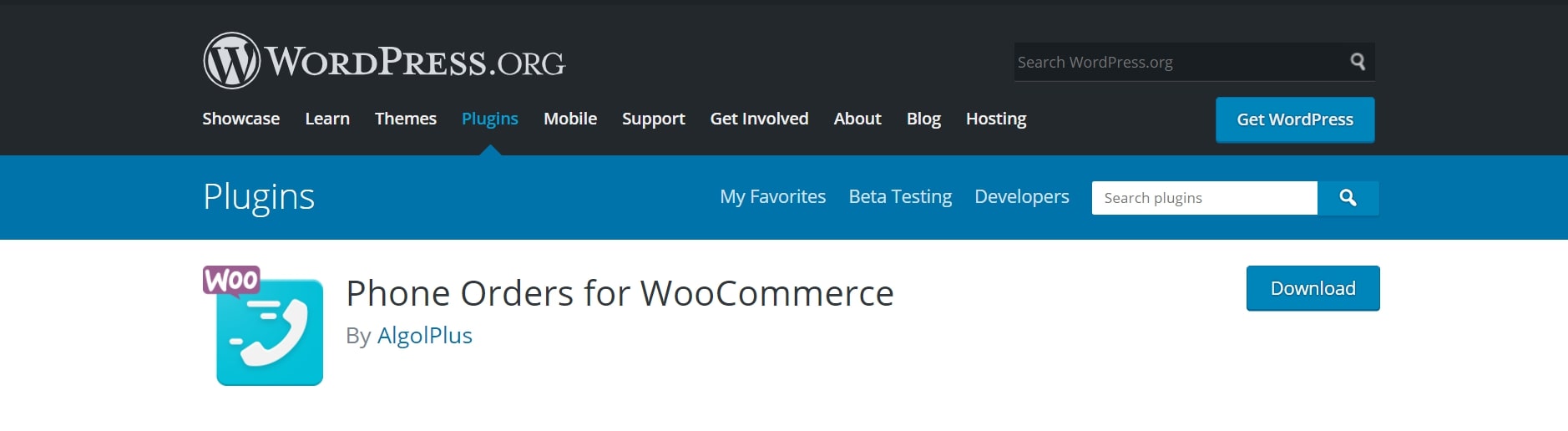This screenshot has width=1568, height=431.
Task: Open the Beta Testing link
Action: pos(900,196)
